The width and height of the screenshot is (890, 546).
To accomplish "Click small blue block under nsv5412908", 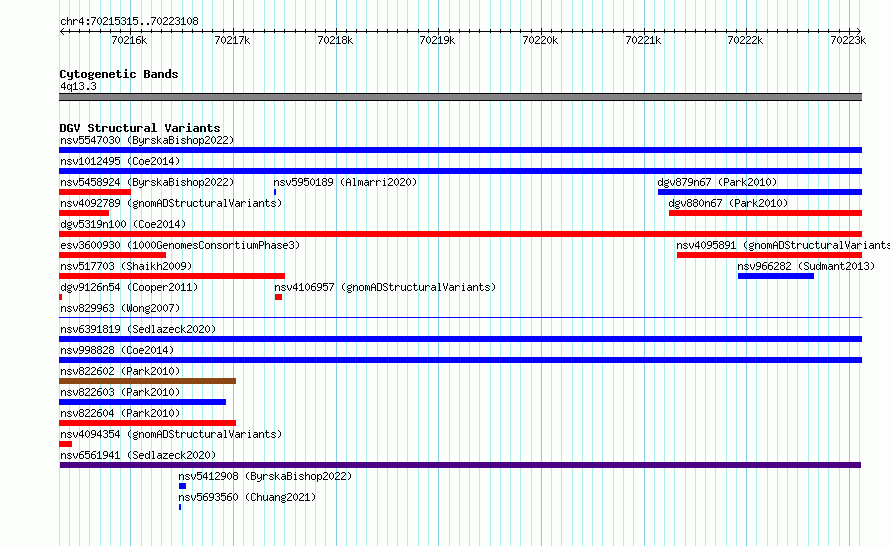I will [x=182, y=486].
